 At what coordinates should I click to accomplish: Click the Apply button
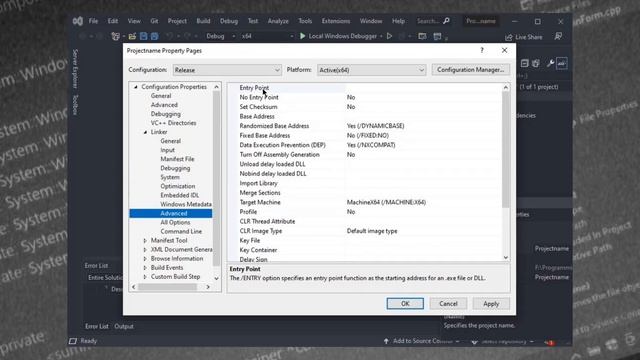491,304
